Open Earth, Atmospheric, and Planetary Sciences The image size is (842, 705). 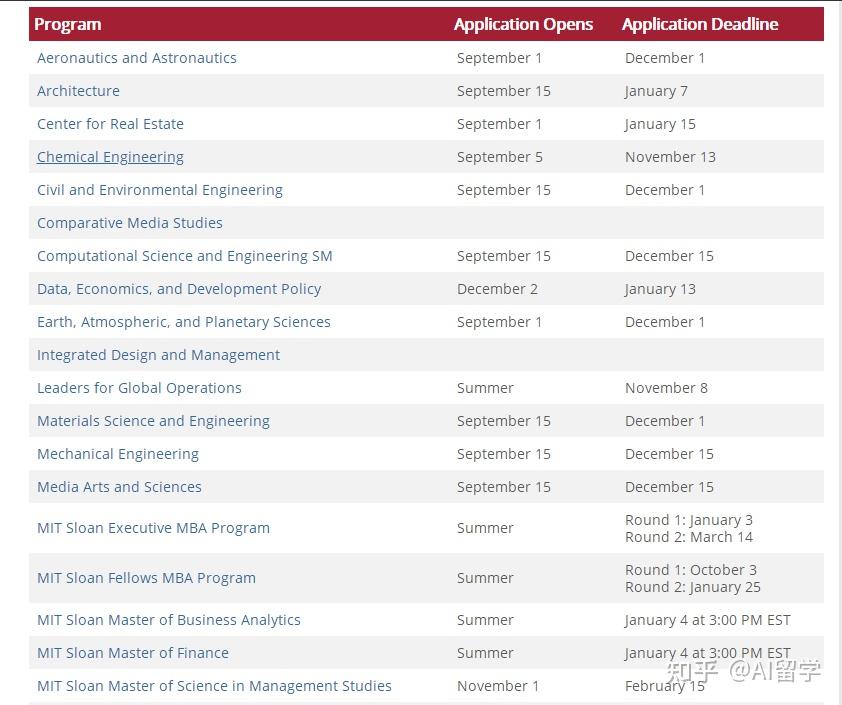pyautogui.click(x=184, y=322)
